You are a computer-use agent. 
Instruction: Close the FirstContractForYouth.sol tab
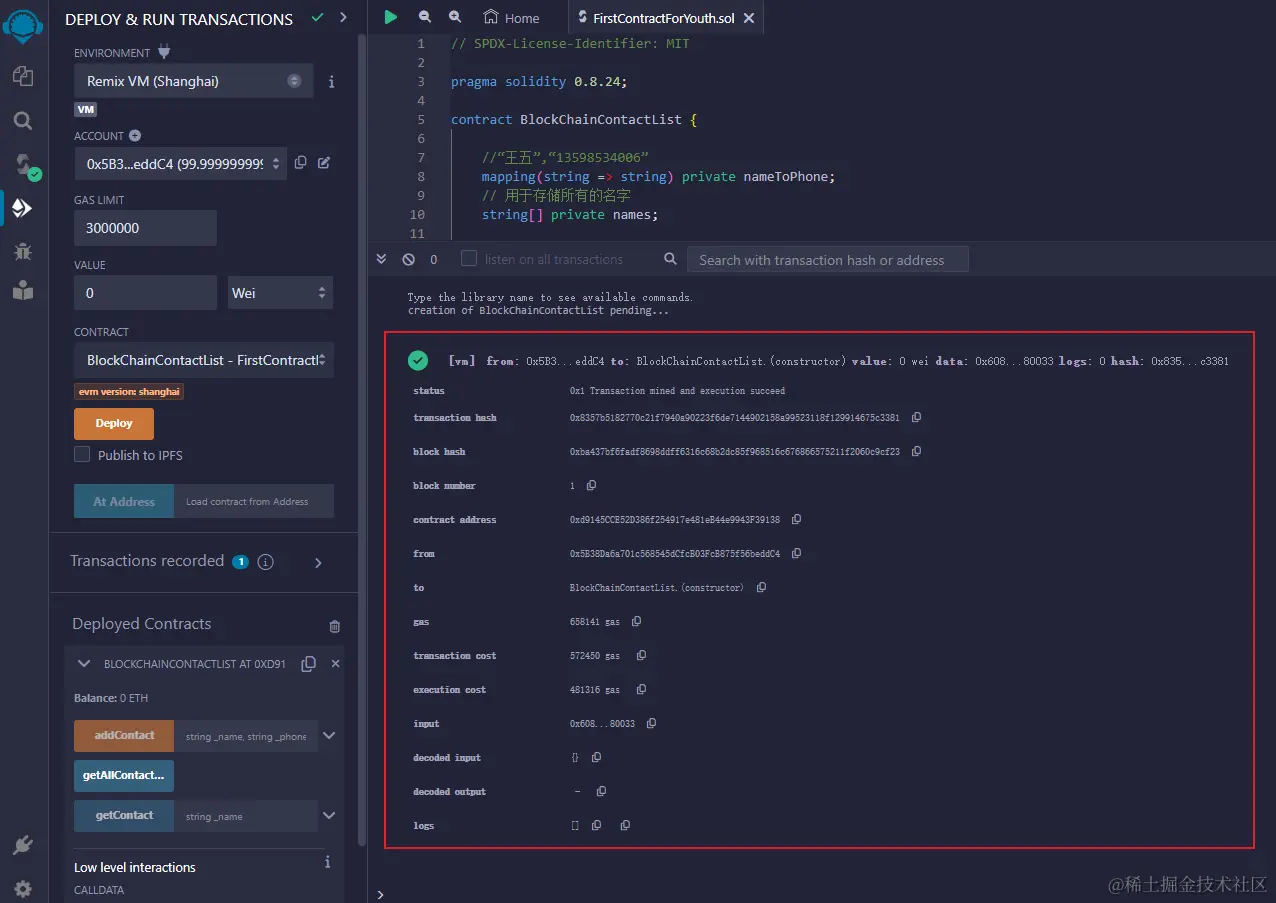coord(750,18)
